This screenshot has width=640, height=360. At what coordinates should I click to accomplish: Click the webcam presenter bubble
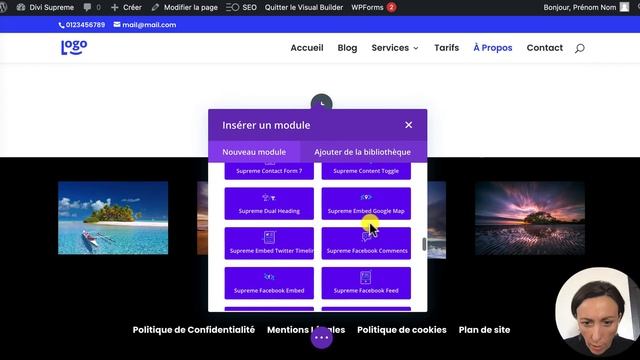pos(598,311)
